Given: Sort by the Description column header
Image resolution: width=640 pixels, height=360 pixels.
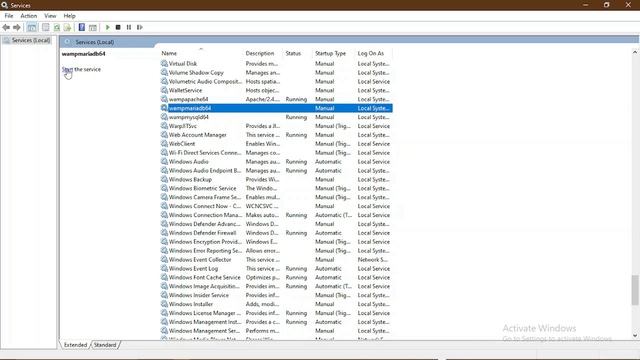Looking at the screenshot, I should pos(263,53).
